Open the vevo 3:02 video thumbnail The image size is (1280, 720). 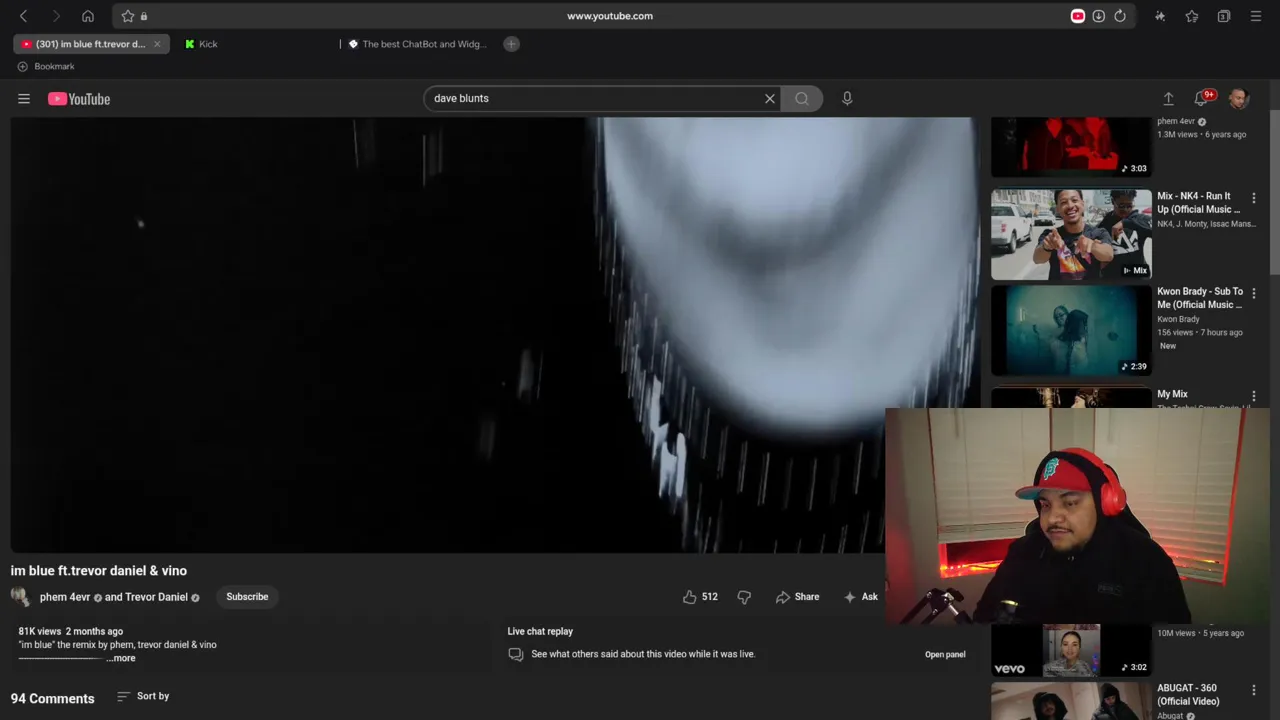[x=1071, y=650]
